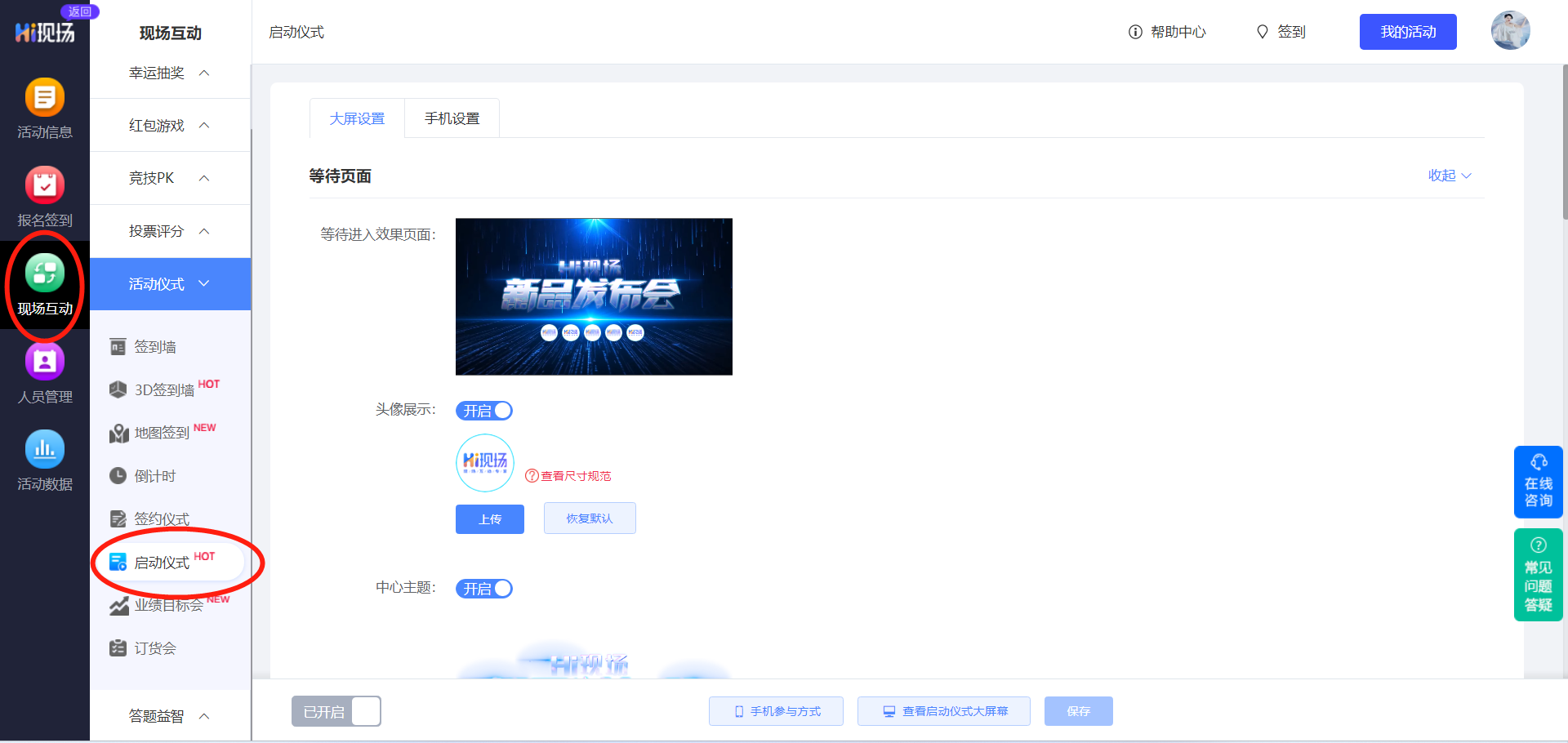Click the 签到 location link
The width and height of the screenshot is (1568, 743).
(x=1281, y=32)
